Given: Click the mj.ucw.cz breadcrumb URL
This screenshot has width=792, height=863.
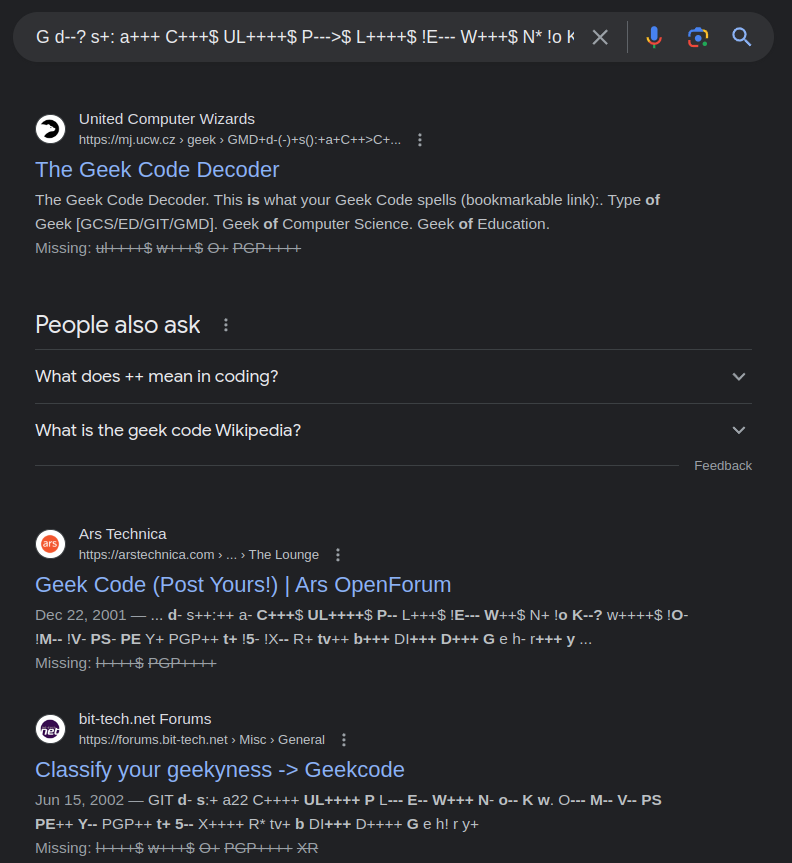Looking at the screenshot, I should (x=240, y=140).
